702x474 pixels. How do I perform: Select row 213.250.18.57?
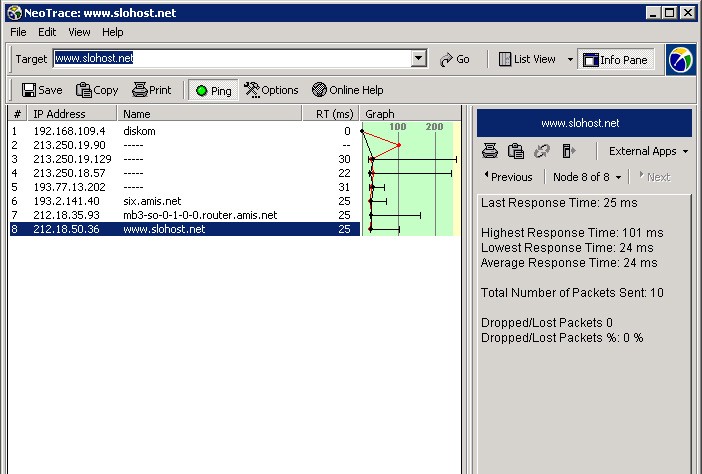184,173
